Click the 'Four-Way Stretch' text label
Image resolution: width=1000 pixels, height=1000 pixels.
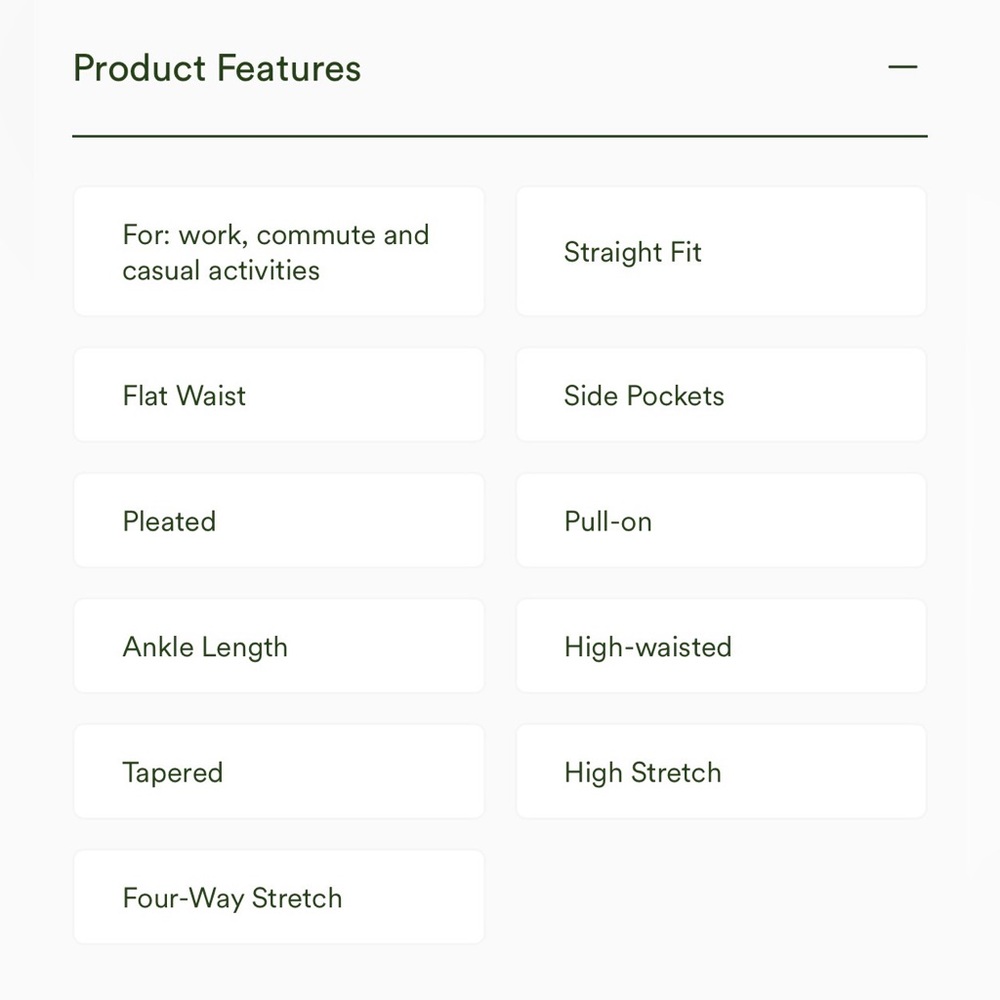pos(232,898)
